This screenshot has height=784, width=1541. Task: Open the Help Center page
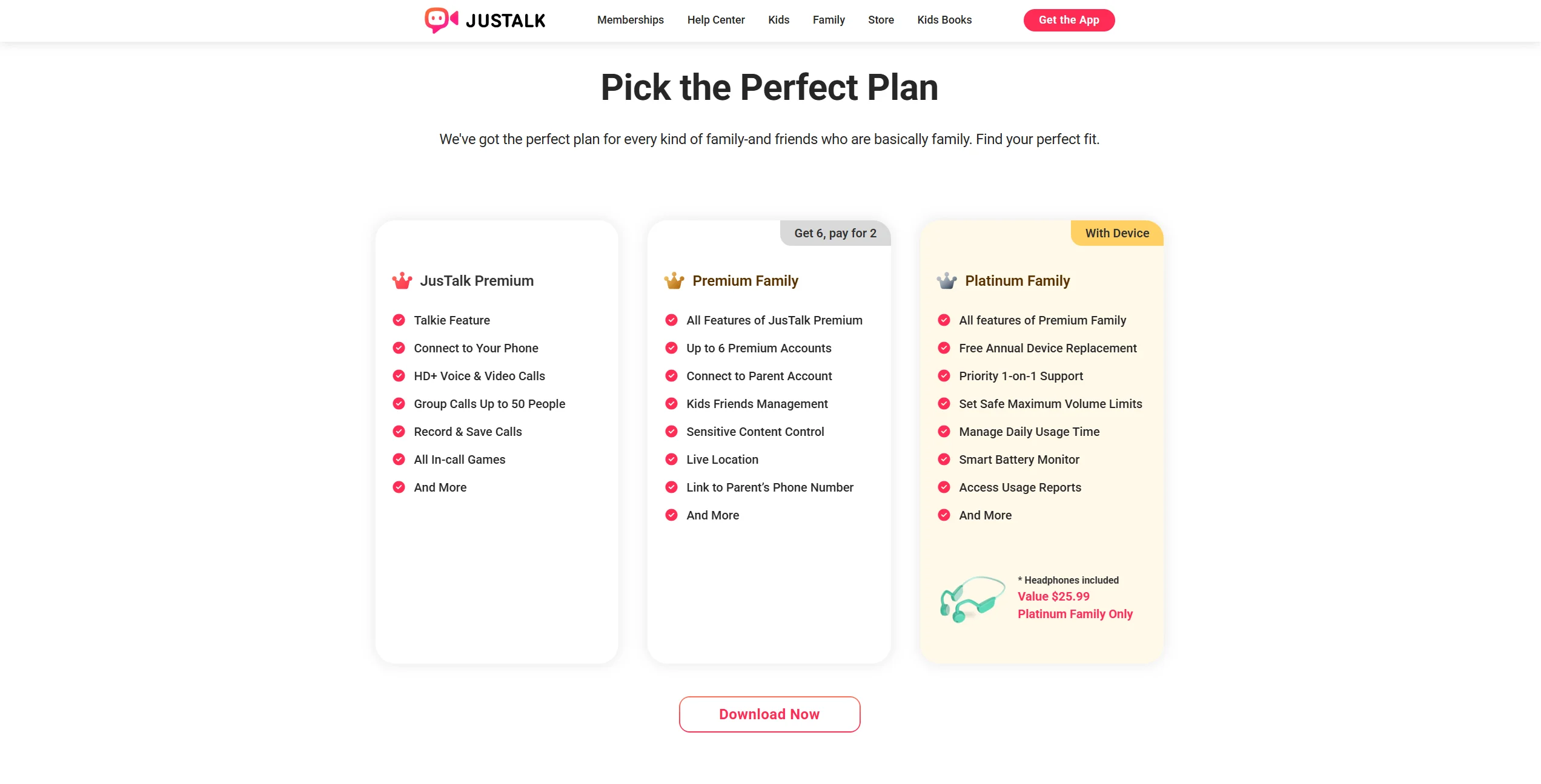click(715, 20)
